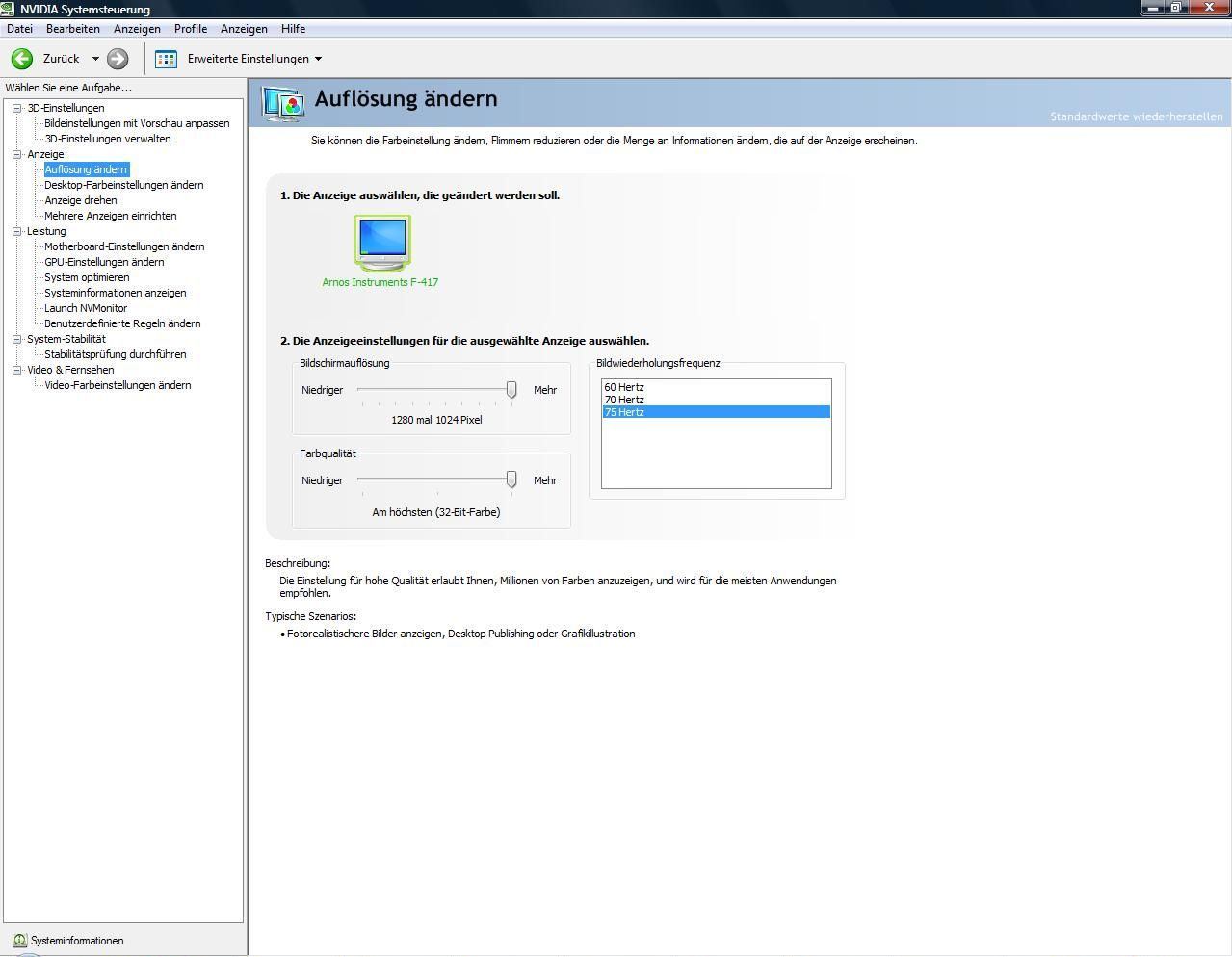Open Desktop-Farbeinstellungen ändern
The width and height of the screenshot is (1232, 957).
124,185
